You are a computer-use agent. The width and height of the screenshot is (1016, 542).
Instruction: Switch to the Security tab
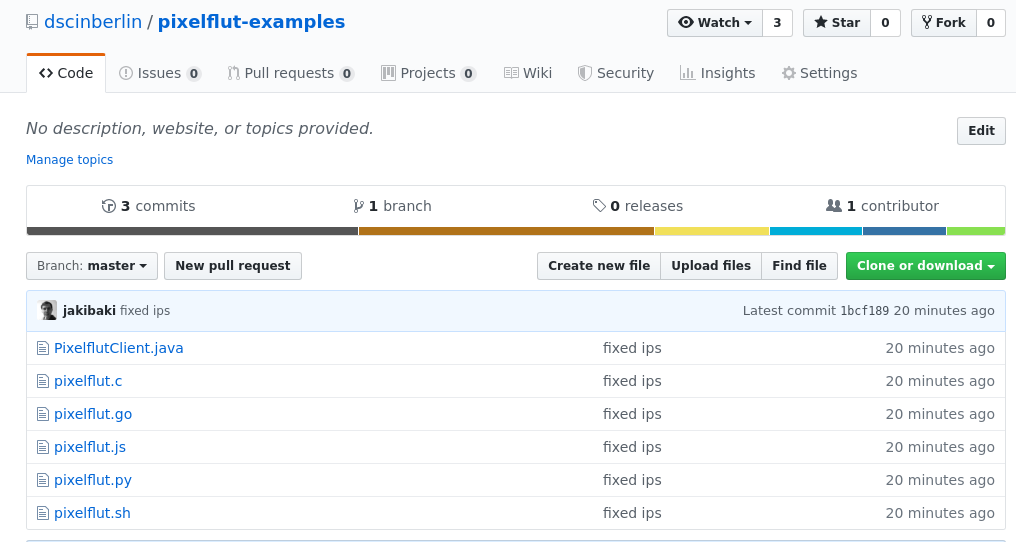click(616, 73)
